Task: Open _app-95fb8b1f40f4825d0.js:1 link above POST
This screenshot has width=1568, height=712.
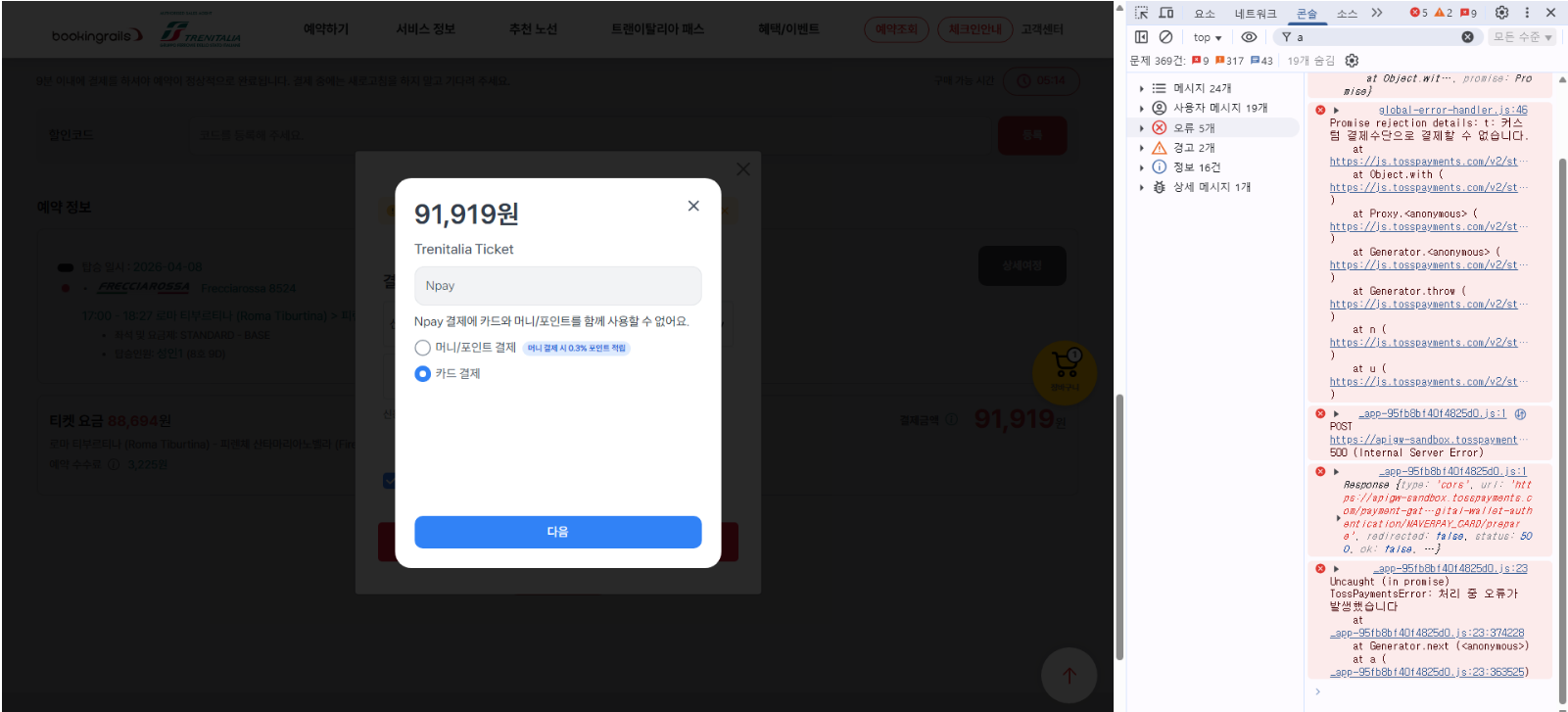Action: click(1433, 414)
